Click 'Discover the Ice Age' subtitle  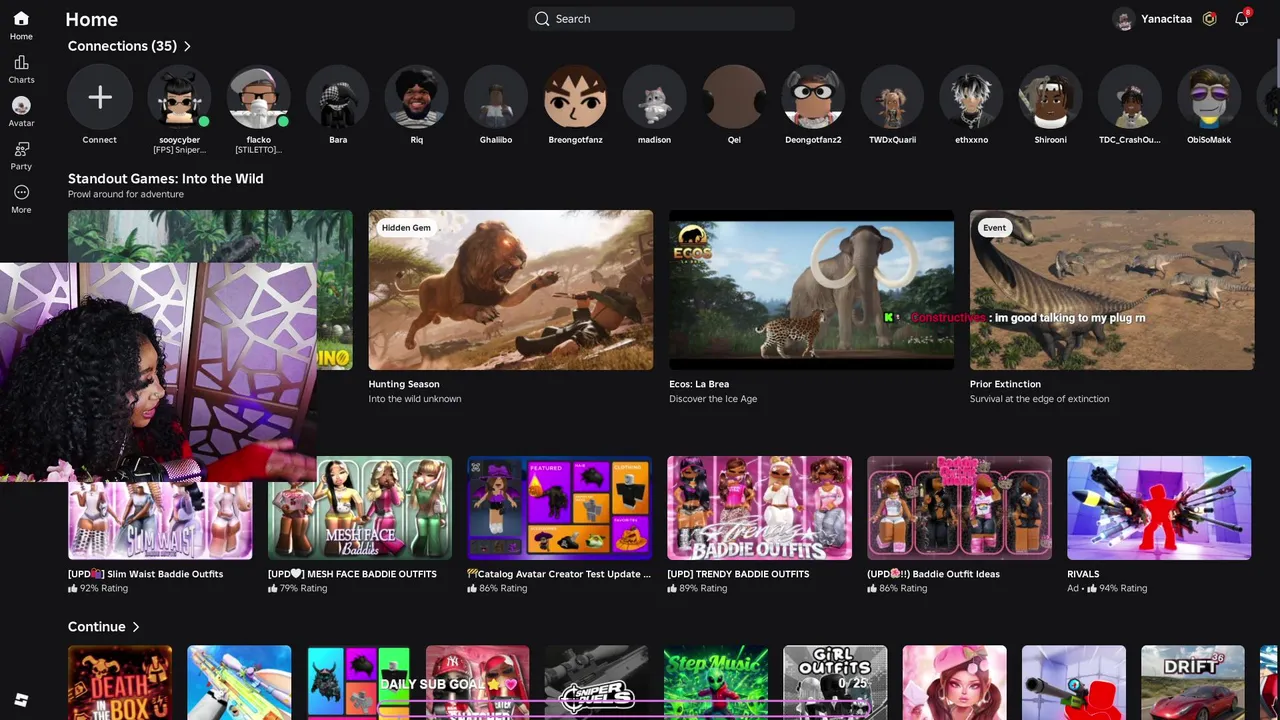pyautogui.click(x=713, y=399)
